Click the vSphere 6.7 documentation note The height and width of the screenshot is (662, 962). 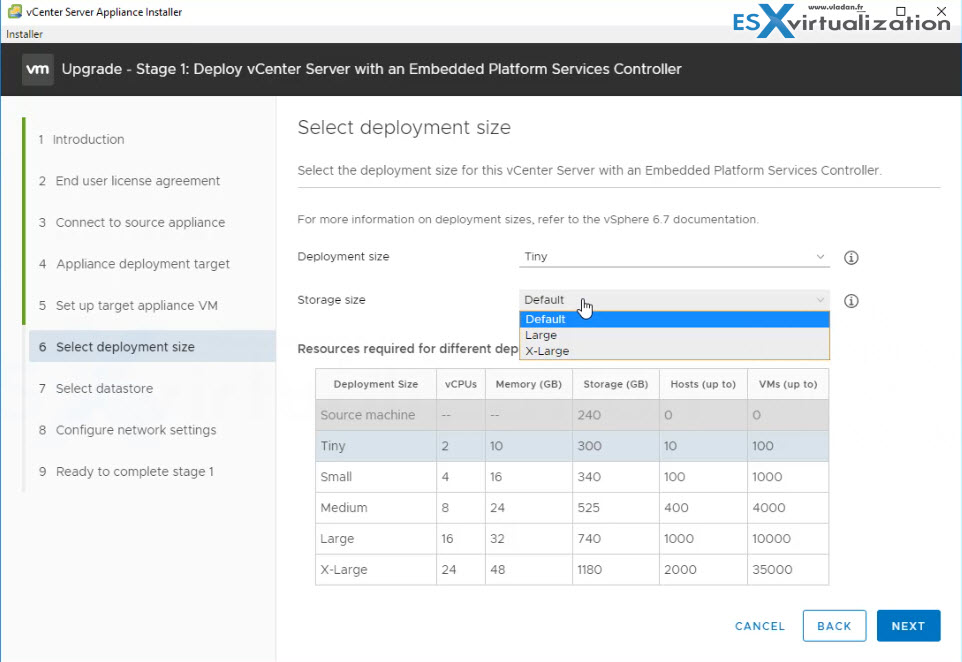click(528, 220)
